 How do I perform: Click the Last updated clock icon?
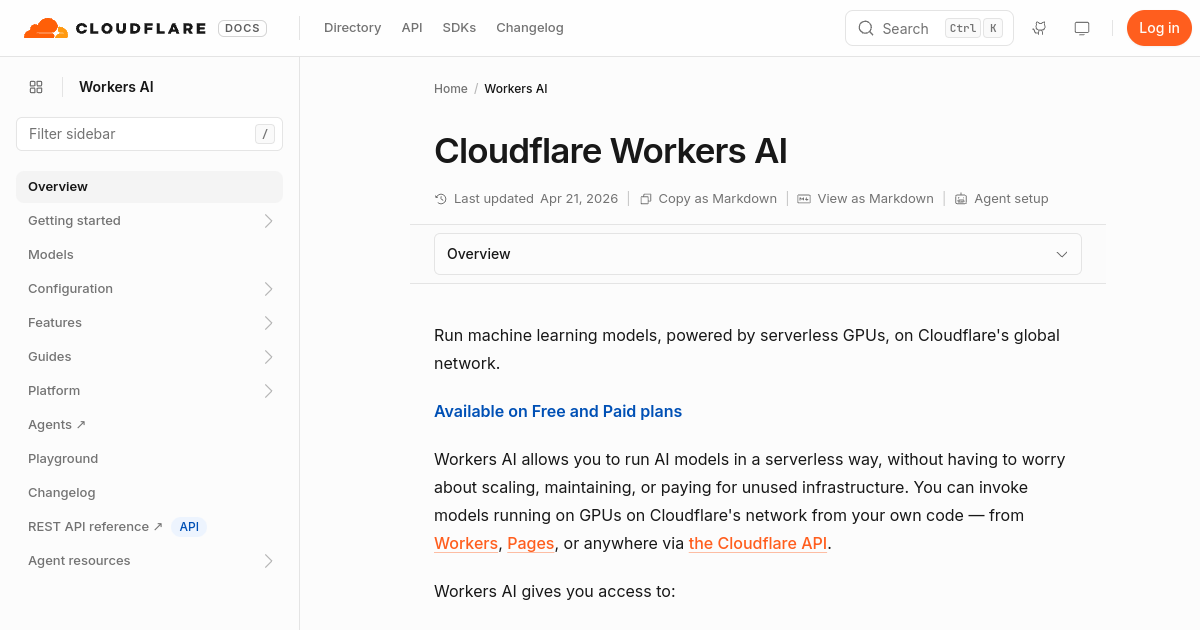click(441, 199)
